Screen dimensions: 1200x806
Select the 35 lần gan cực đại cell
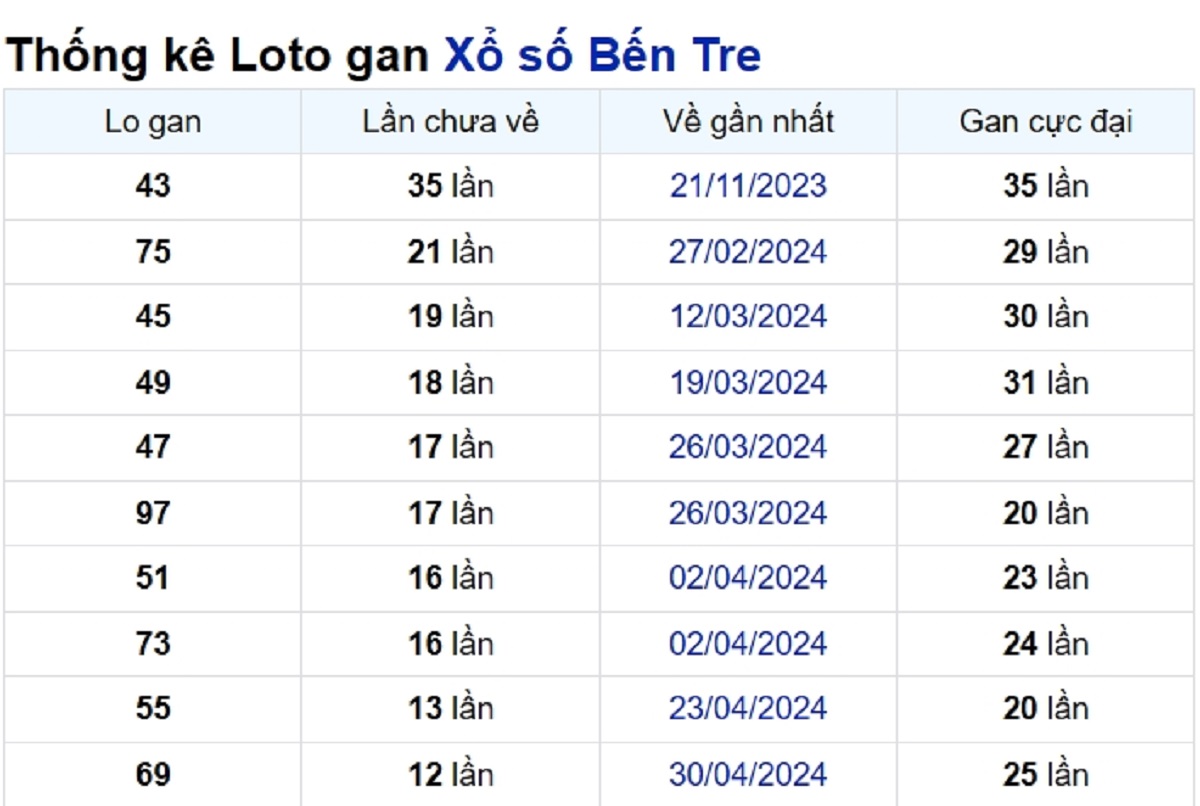(x=1046, y=186)
